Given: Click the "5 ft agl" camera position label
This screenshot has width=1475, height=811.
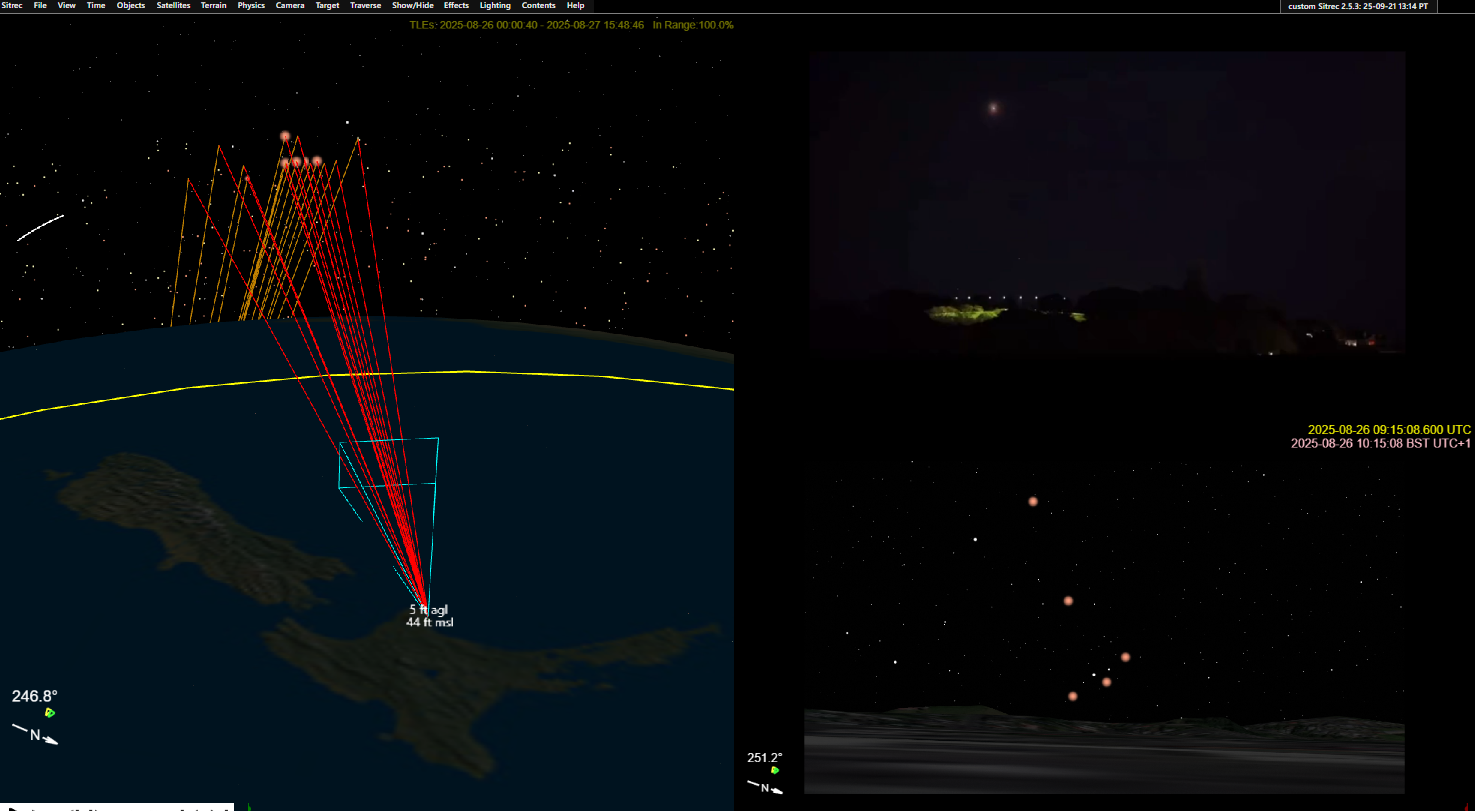Looking at the screenshot, I should (428, 609).
